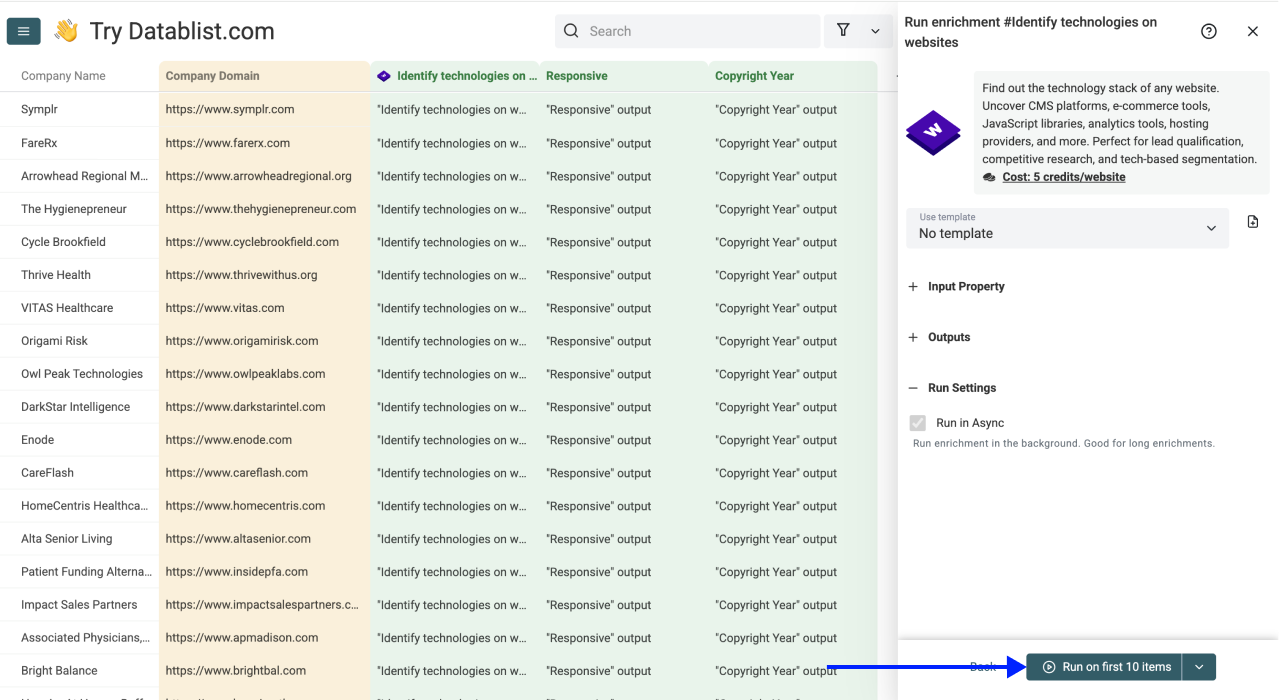Toggle the Run in Async checkbox
The height and width of the screenshot is (700, 1279).
918,423
